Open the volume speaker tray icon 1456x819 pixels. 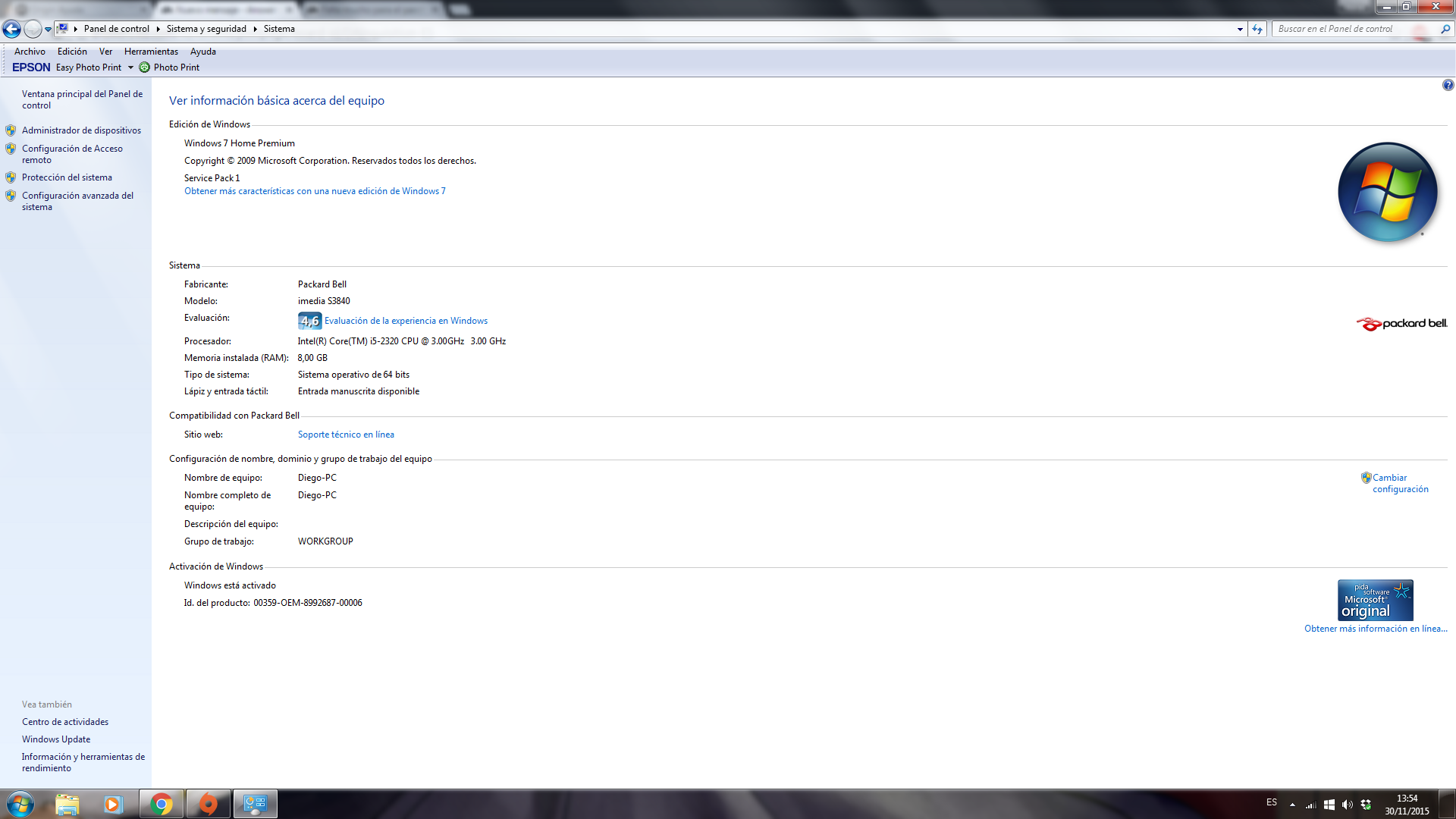pos(1347,805)
